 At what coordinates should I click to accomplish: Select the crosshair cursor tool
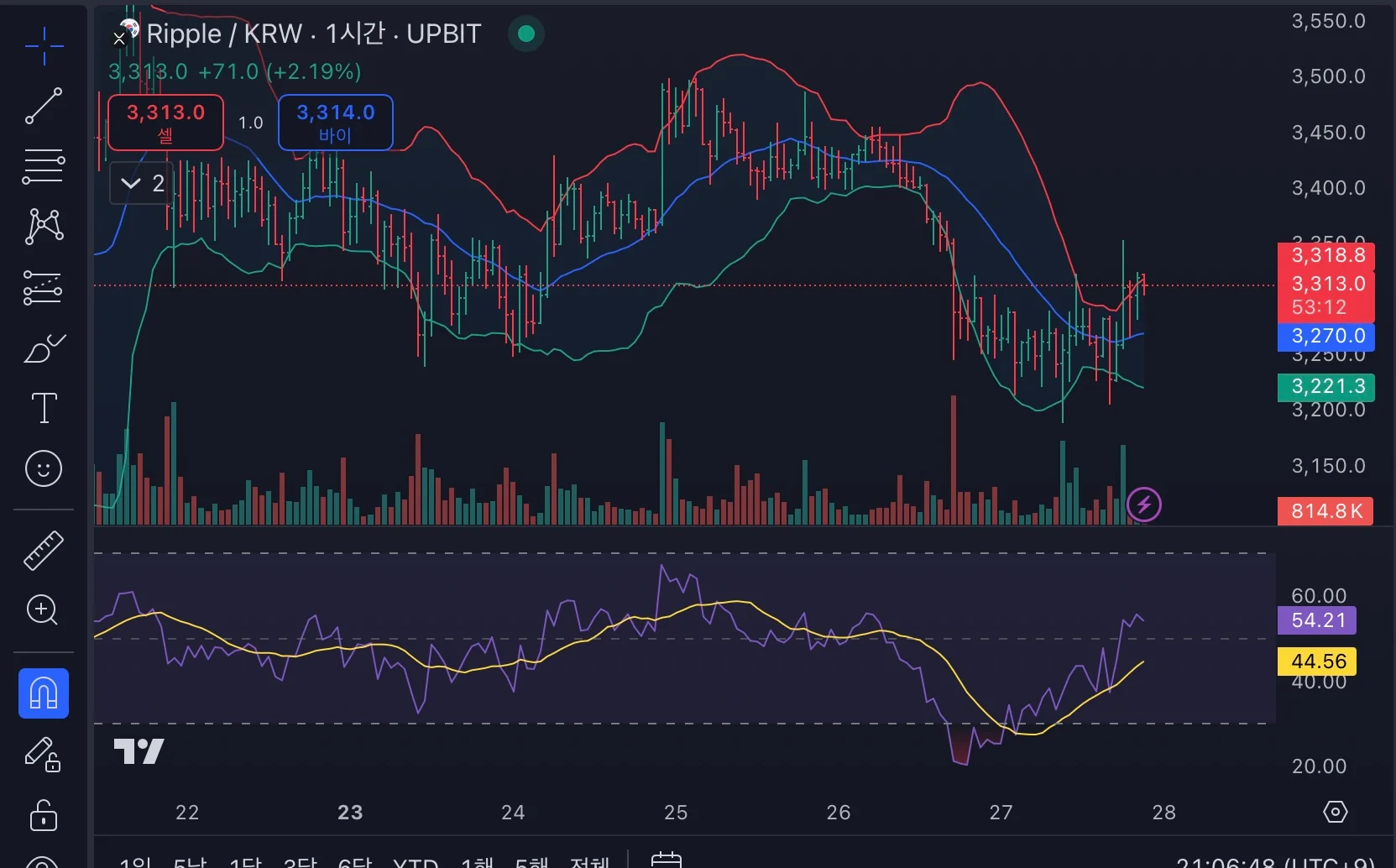(44, 45)
